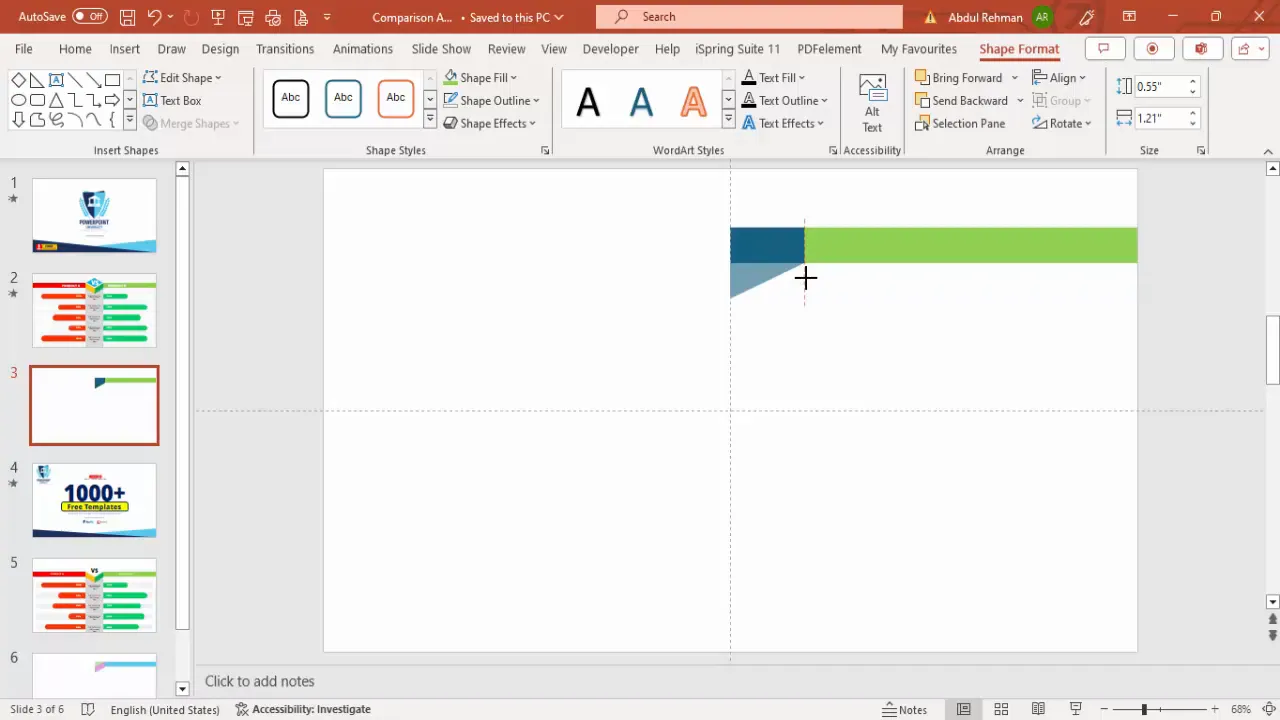Open the Rotate dropdown
1280x720 pixels.
tap(1062, 123)
